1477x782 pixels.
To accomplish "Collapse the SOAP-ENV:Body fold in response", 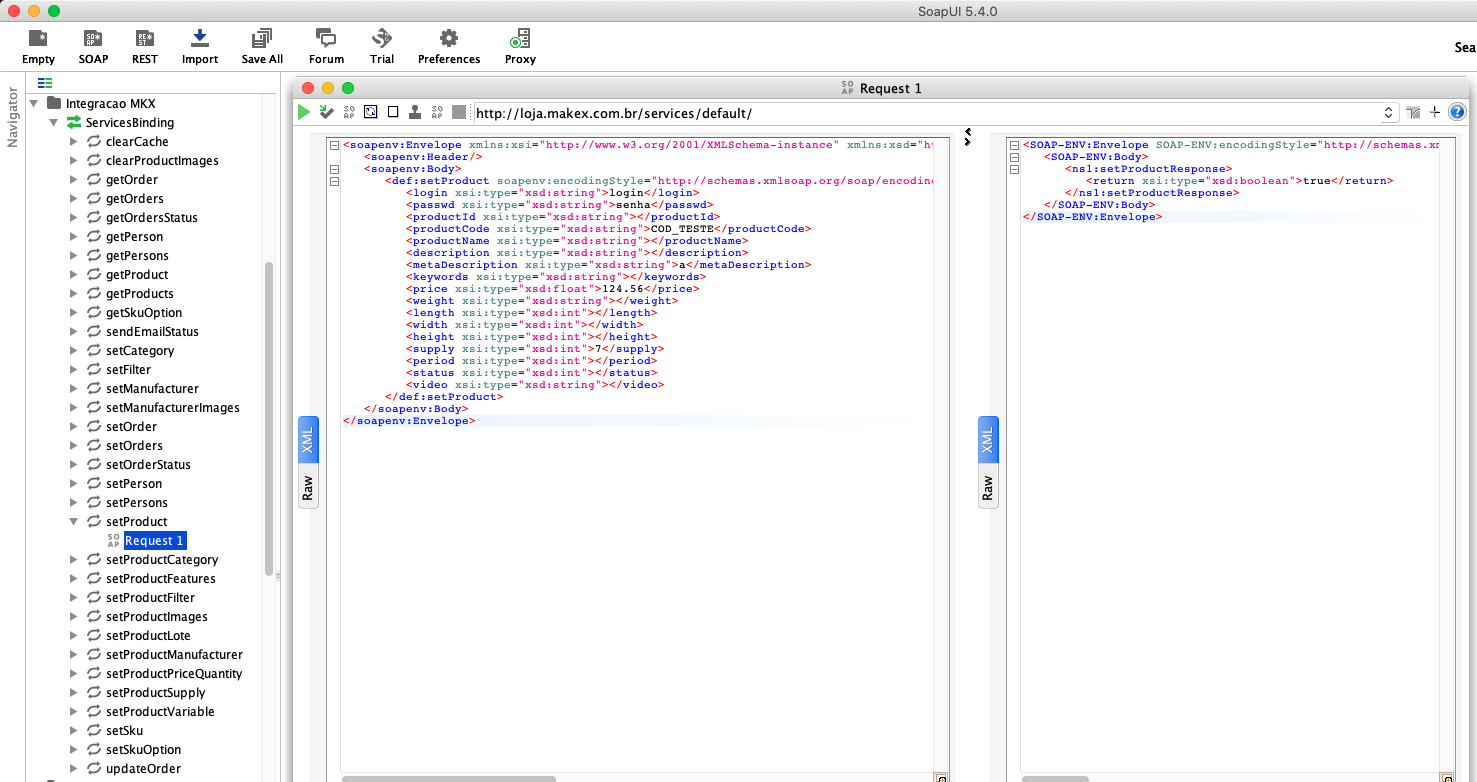I will 1014,157.
